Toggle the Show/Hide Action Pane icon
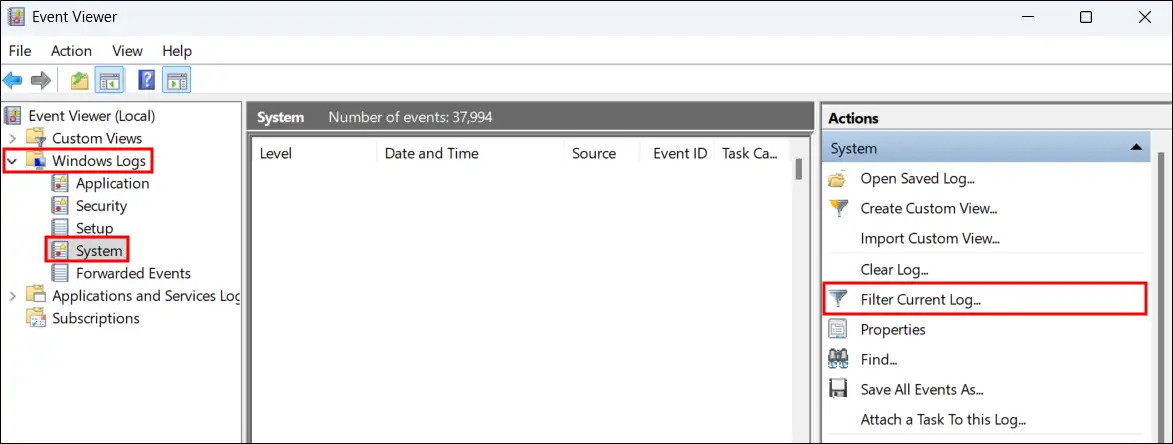This screenshot has height=444, width=1173. click(x=177, y=81)
